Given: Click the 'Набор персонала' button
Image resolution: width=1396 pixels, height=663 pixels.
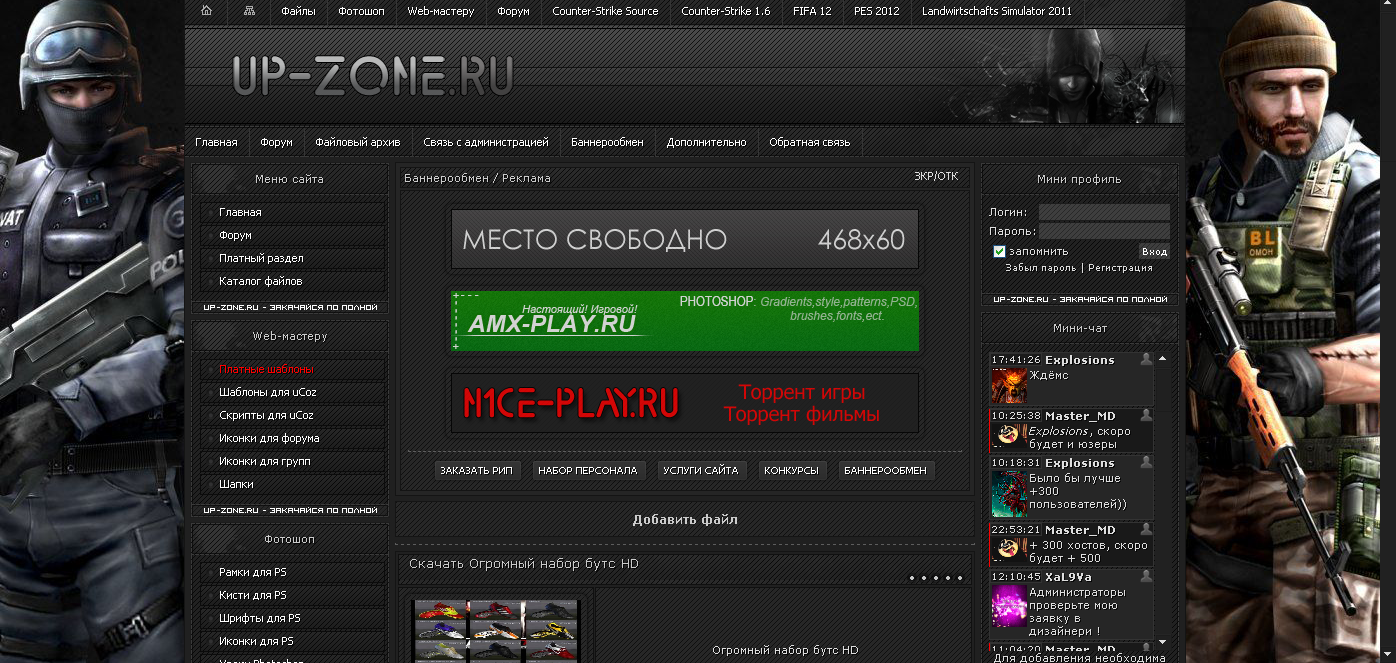Looking at the screenshot, I should point(587,470).
